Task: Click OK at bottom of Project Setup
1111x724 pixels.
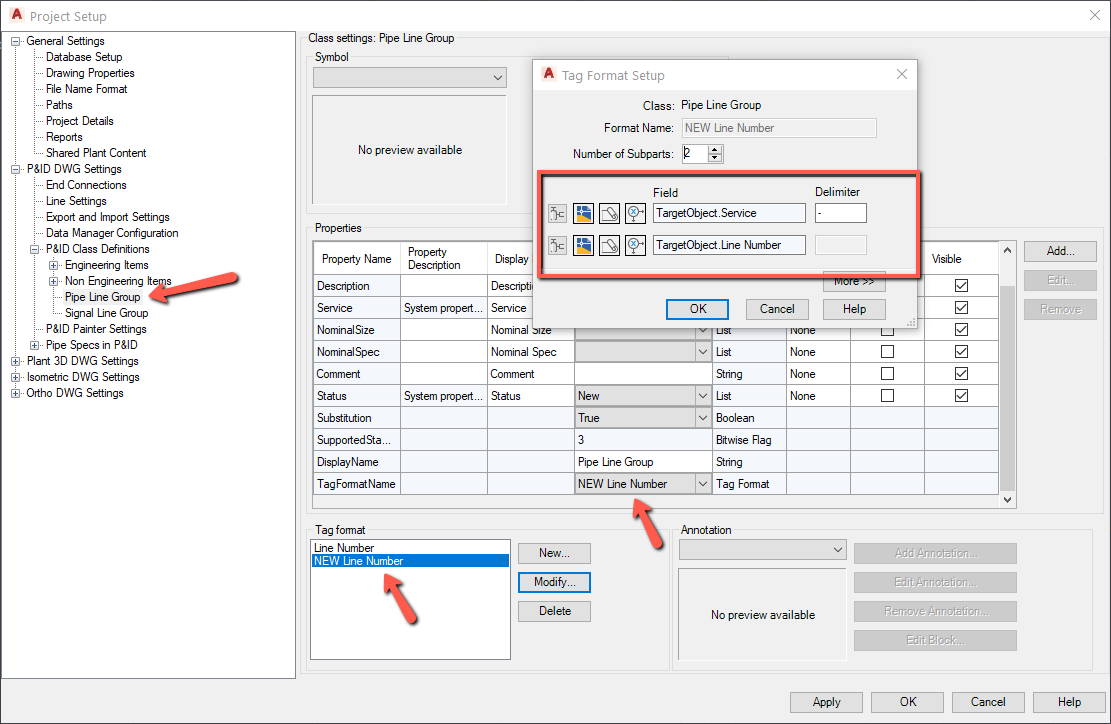Action: pyautogui.click(x=908, y=702)
